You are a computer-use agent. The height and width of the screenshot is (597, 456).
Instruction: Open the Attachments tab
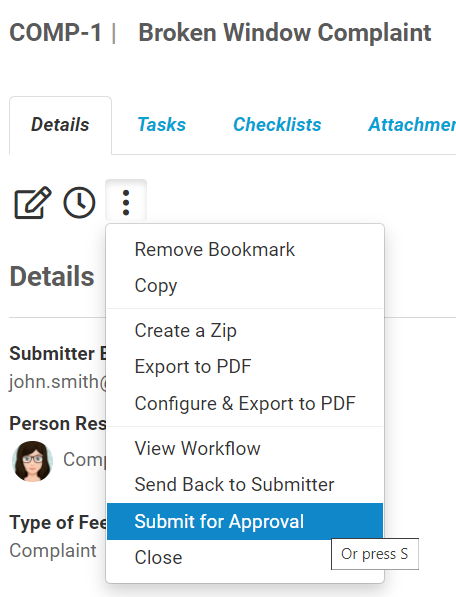coord(412,125)
